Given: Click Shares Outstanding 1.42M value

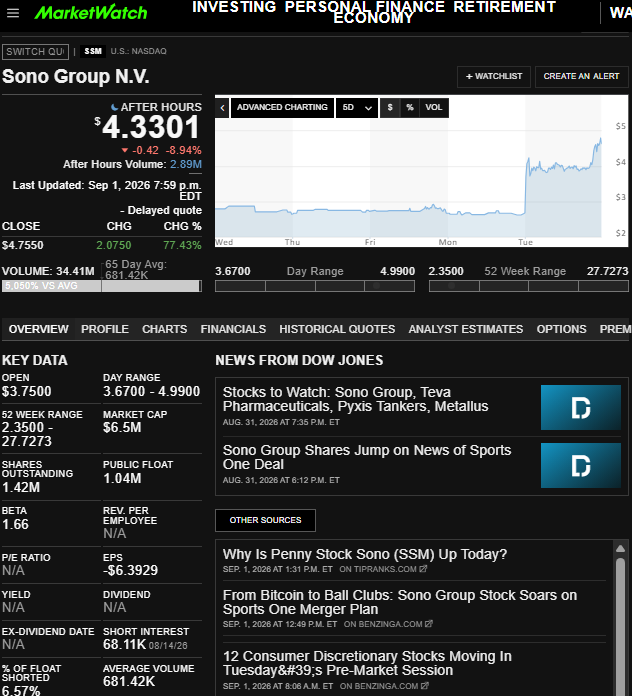Looking at the screenshot, I should point(21,487).
